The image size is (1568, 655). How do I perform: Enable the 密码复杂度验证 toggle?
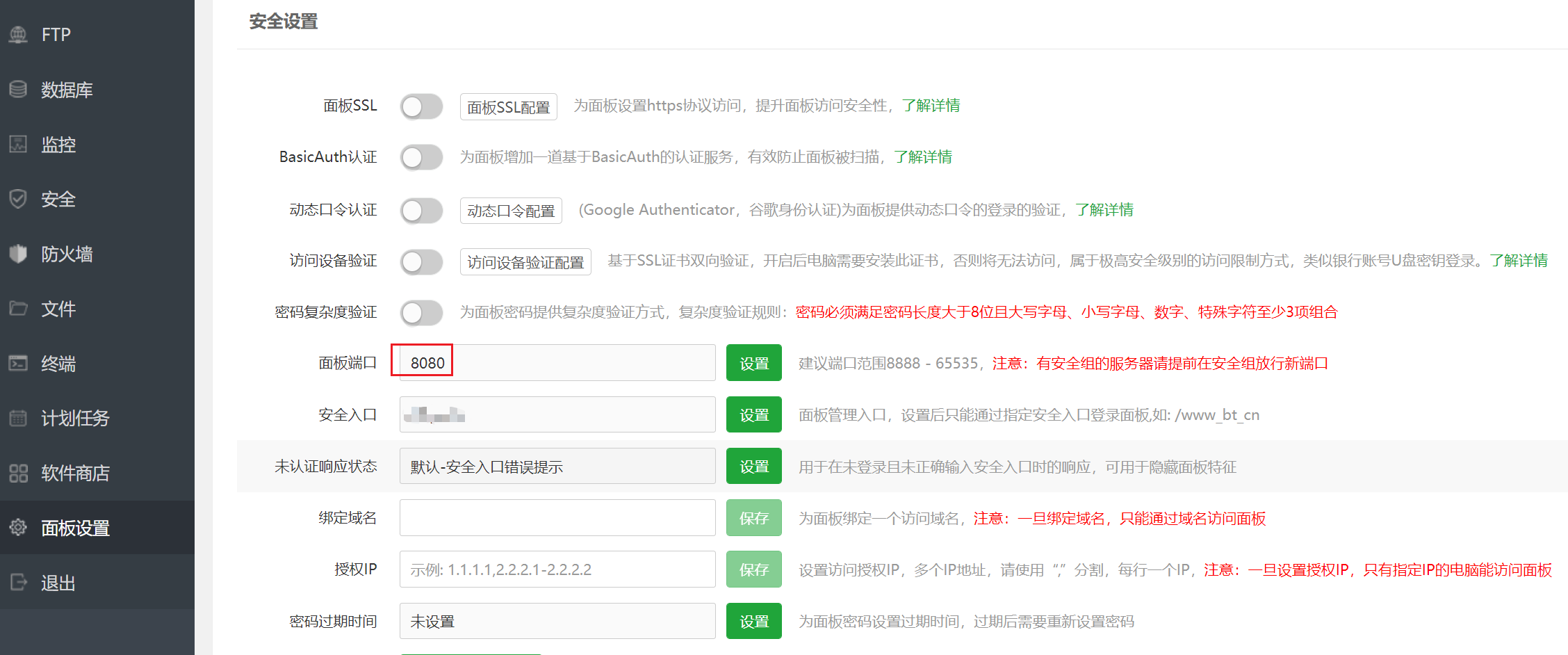pos(421,312)
